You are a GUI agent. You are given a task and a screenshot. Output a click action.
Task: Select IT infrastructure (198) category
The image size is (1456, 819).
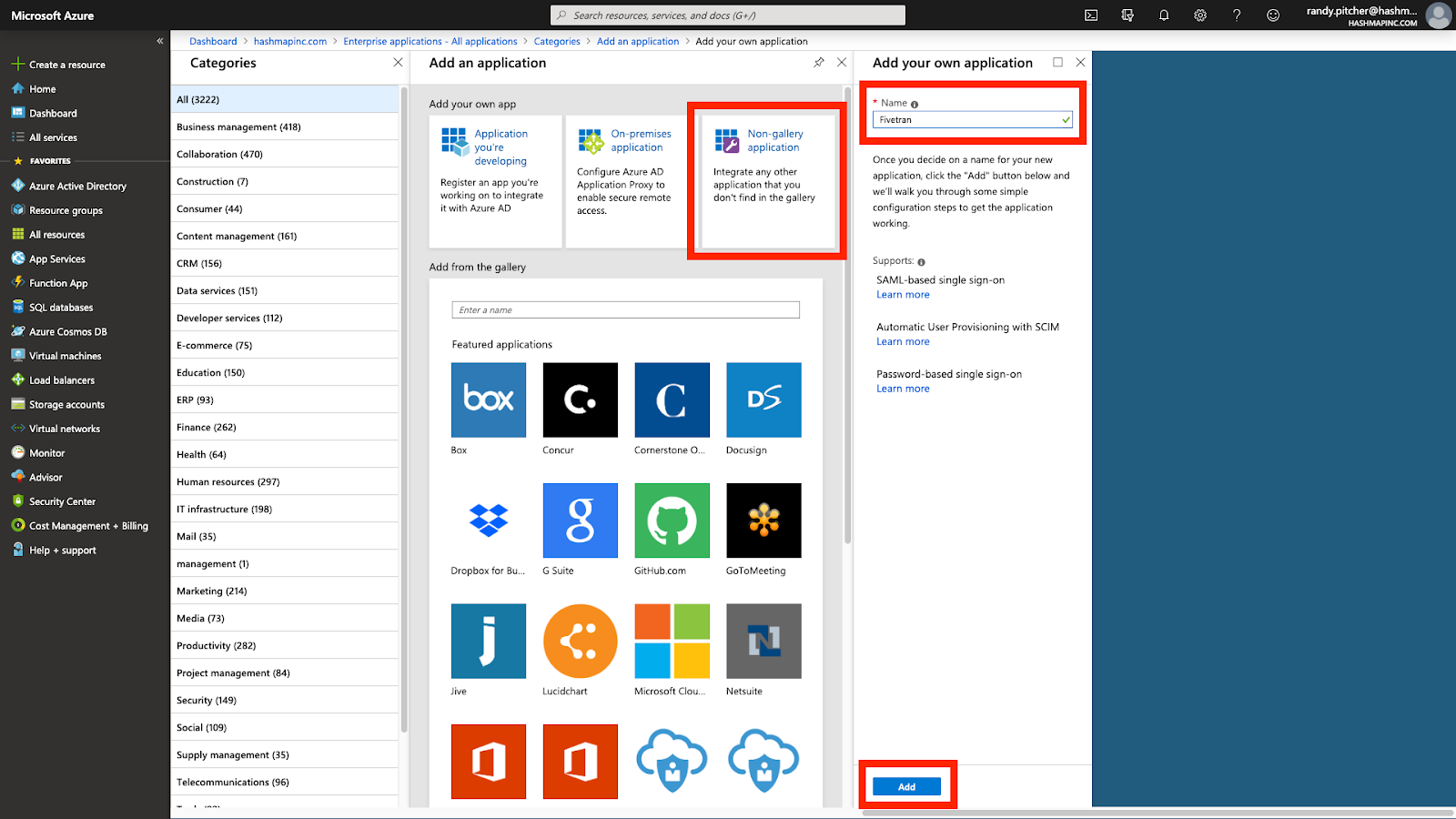tap(285, 509)
